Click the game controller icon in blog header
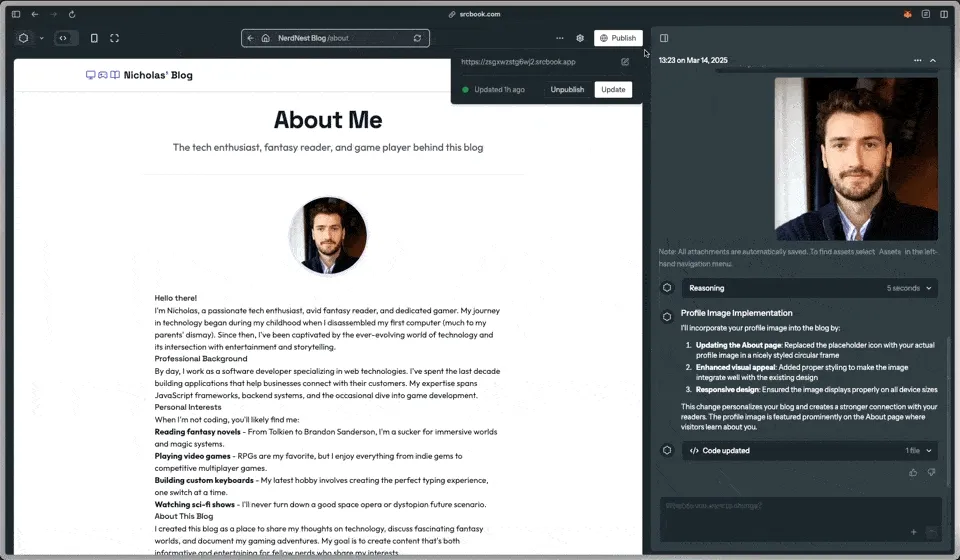Image resolution: width=960 pixels, height=560 pixels. (x=102, y=75)
